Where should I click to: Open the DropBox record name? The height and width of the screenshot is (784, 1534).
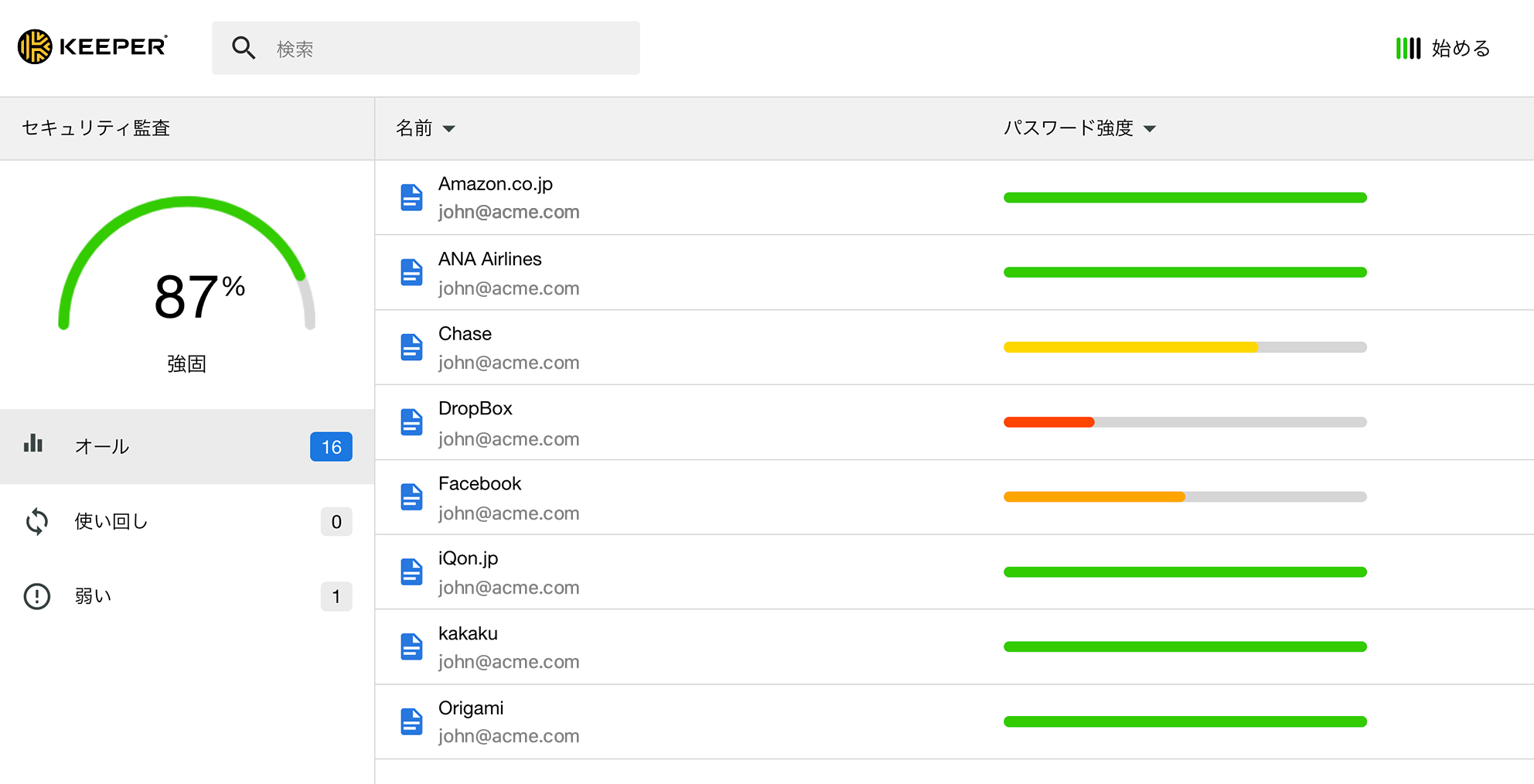pos(476,408)
